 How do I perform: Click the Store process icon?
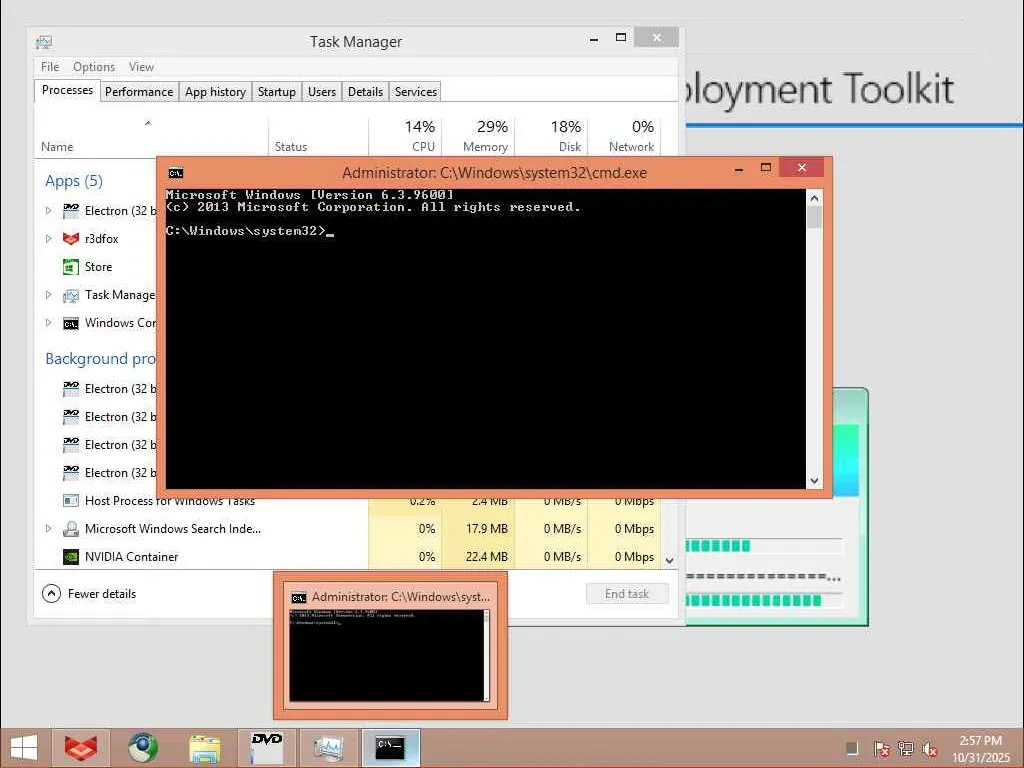[x=71, y=266]
